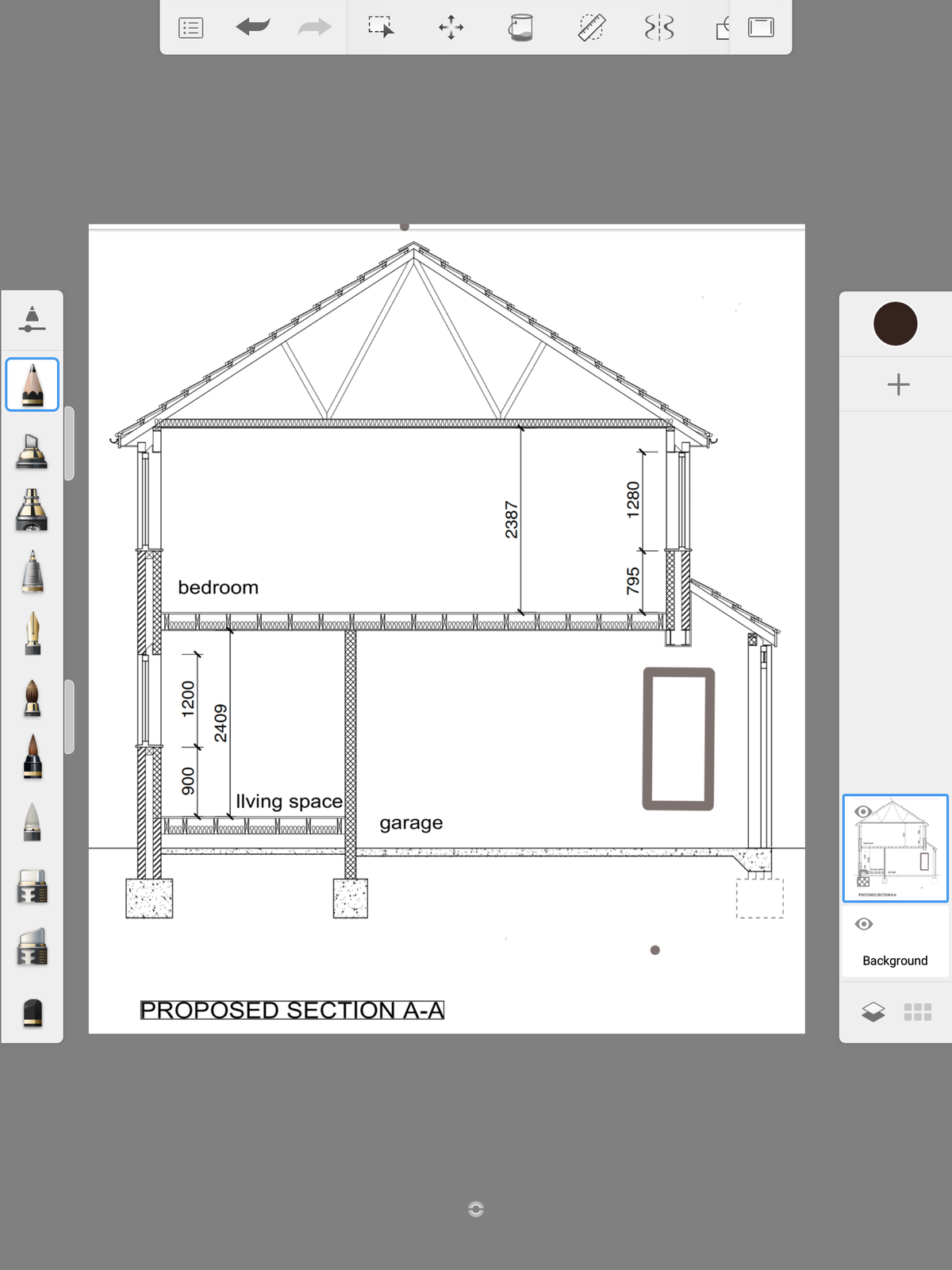The height and width of the screenshot is (1270, 952).
Task: Open the dark brown color swatch
Action: [x=895, y=324]
